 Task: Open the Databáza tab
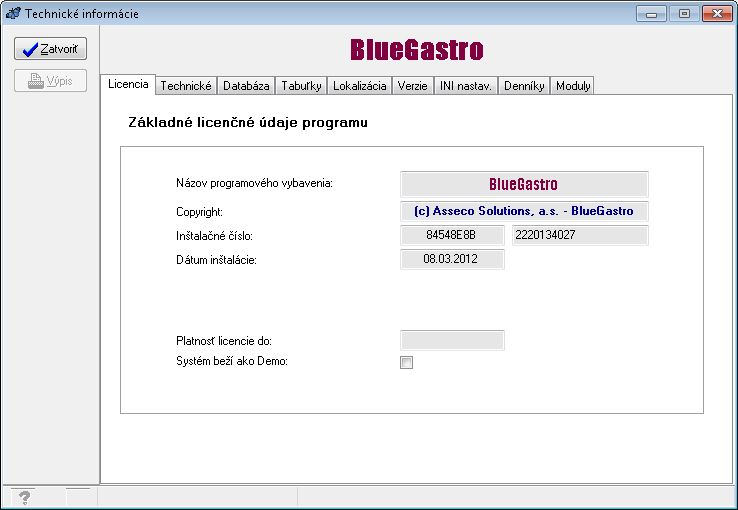[246, 86]
